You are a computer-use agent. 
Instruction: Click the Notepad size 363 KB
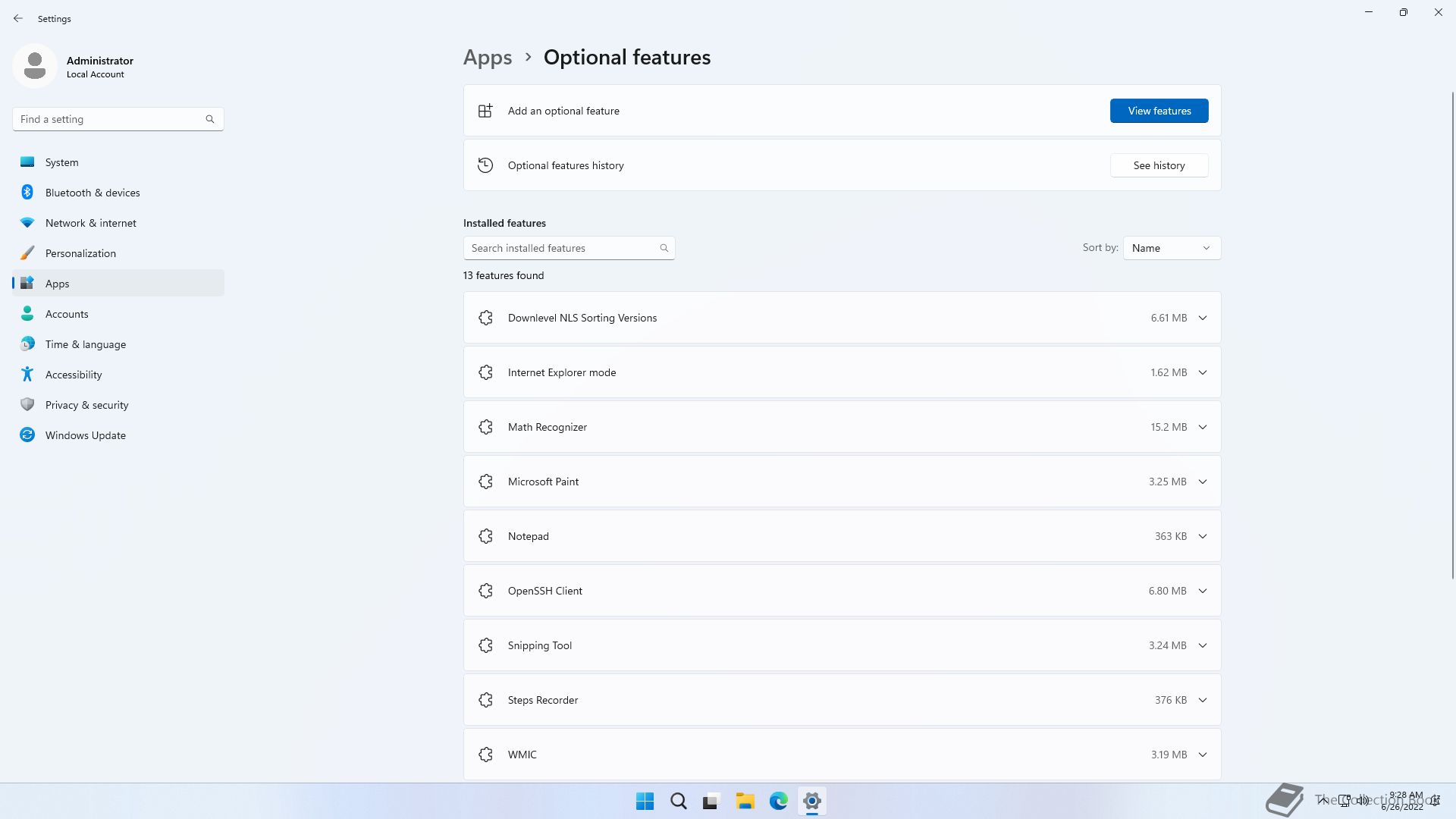(x=1170, y=536)
